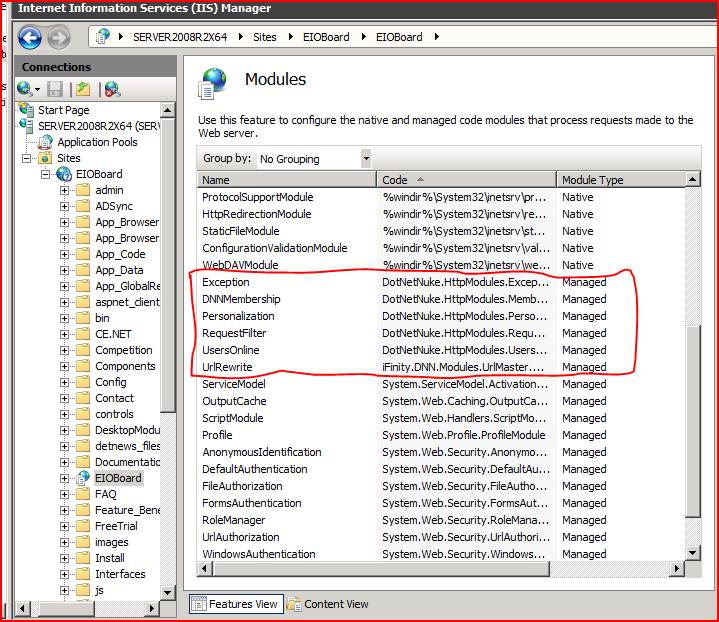Click the modules list scroll down arrow
This screenshot has height=622, width=719.
point(693,553)
